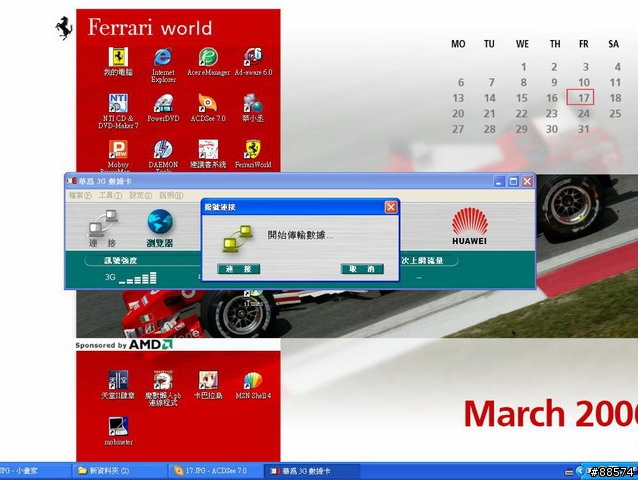Open the 工具(T) menu in Huawei window

coord(110,196)
